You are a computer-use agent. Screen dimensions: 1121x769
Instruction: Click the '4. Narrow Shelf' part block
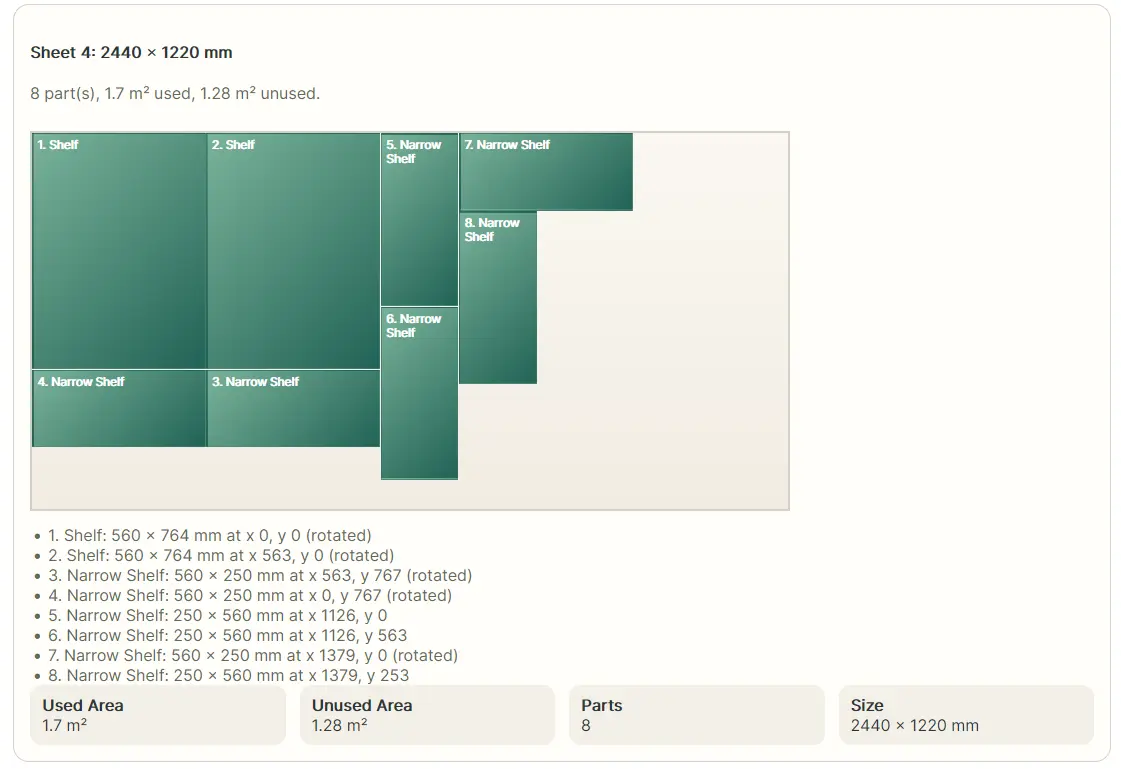tap(119, 409)
